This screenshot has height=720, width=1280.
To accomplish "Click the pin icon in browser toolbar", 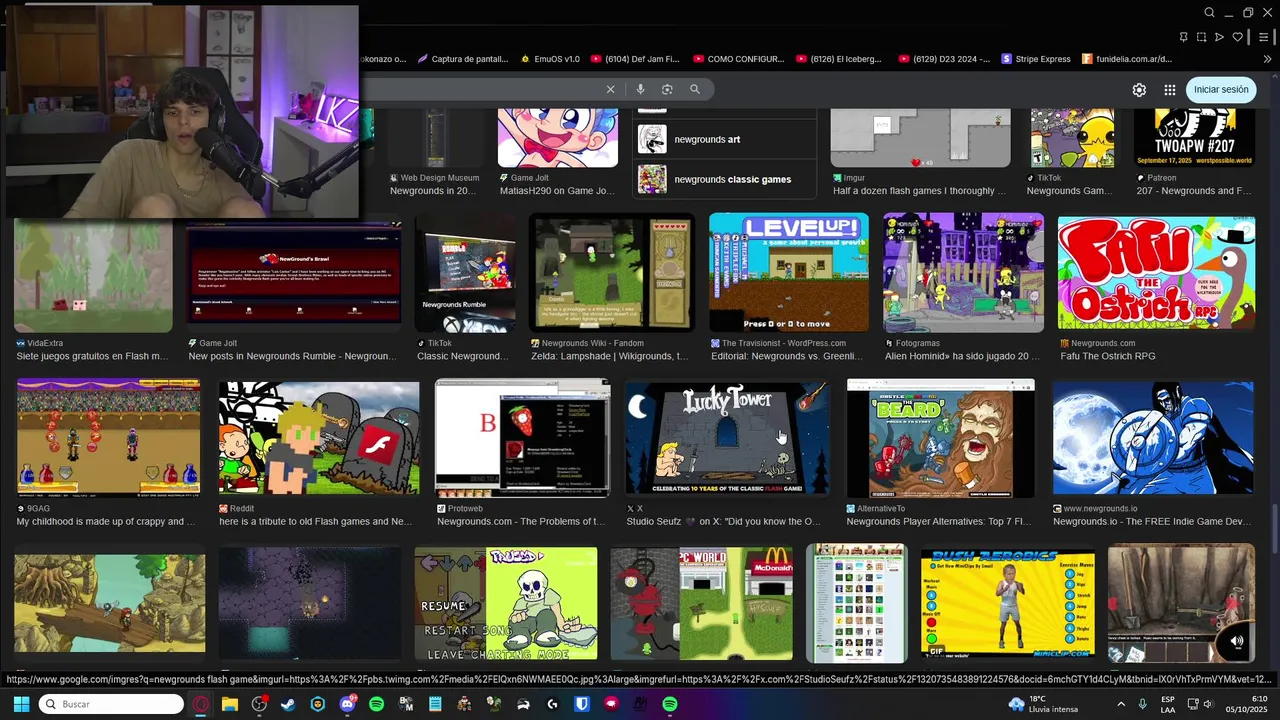I will pos(1184,37).
